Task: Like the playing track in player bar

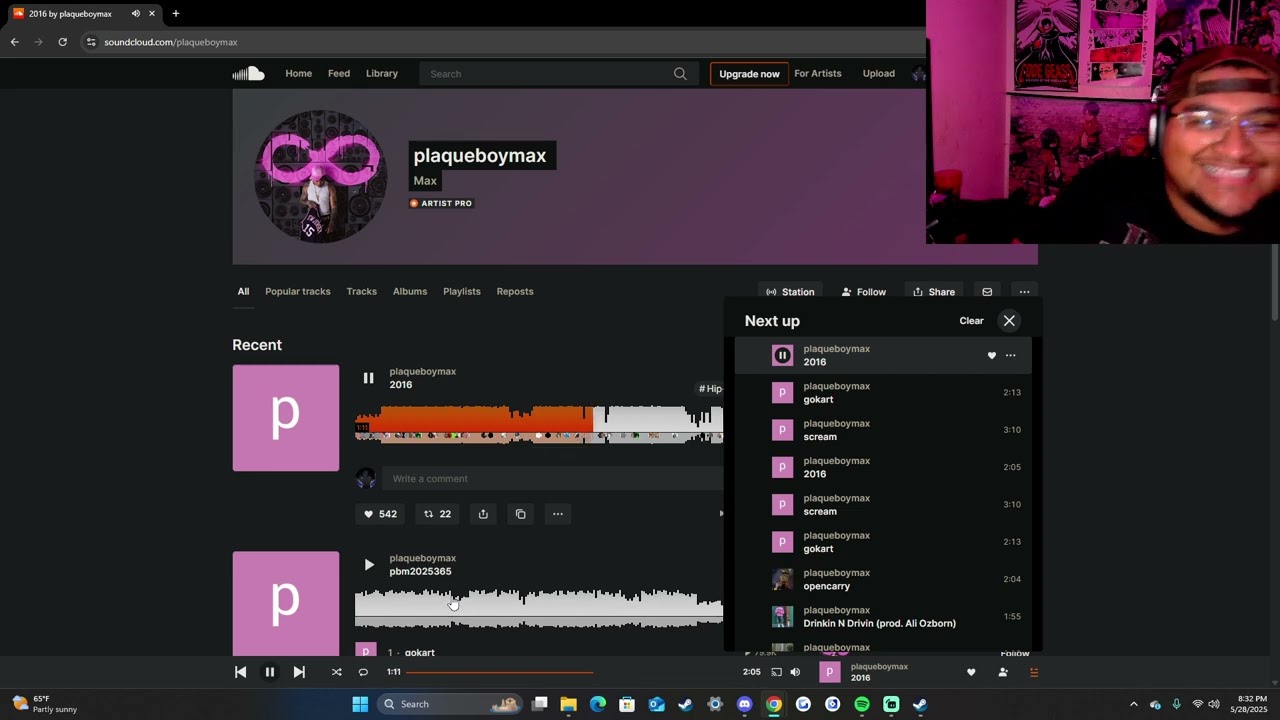Action: (971, 672)
